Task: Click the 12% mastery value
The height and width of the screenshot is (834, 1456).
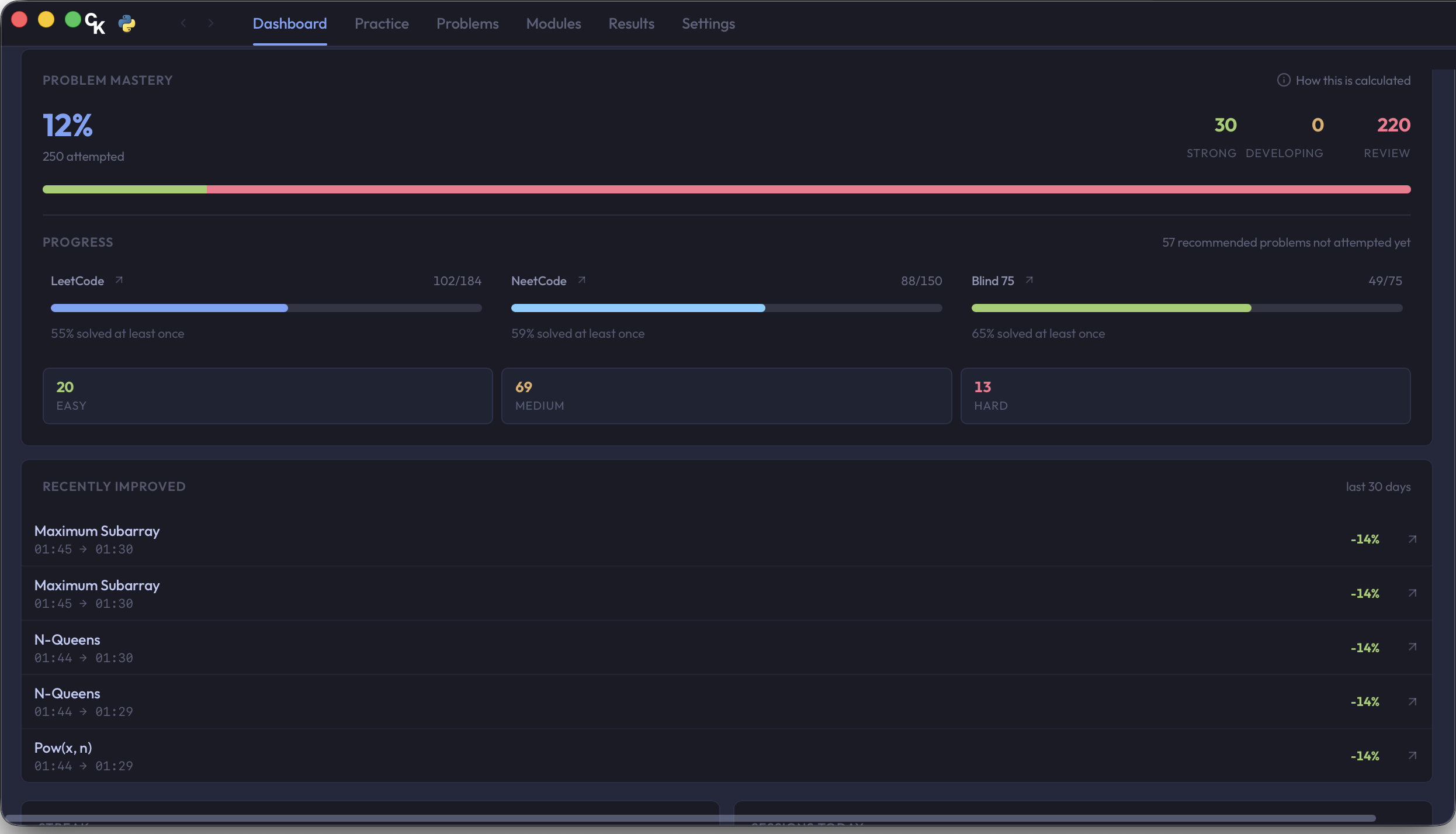Action: click(x=68, y=125)
